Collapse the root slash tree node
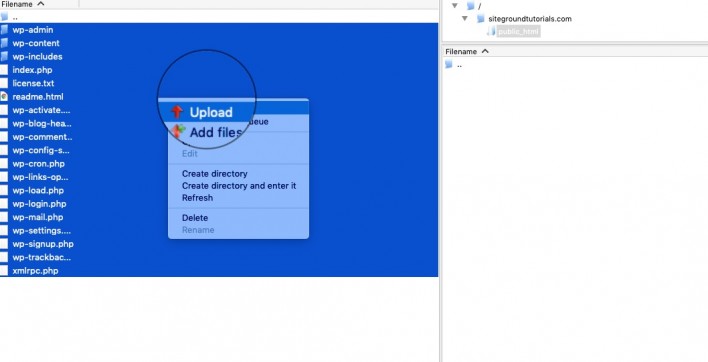The width and height of the screenshot is (708, 362). pyautogui.click(x=455, y=6)
